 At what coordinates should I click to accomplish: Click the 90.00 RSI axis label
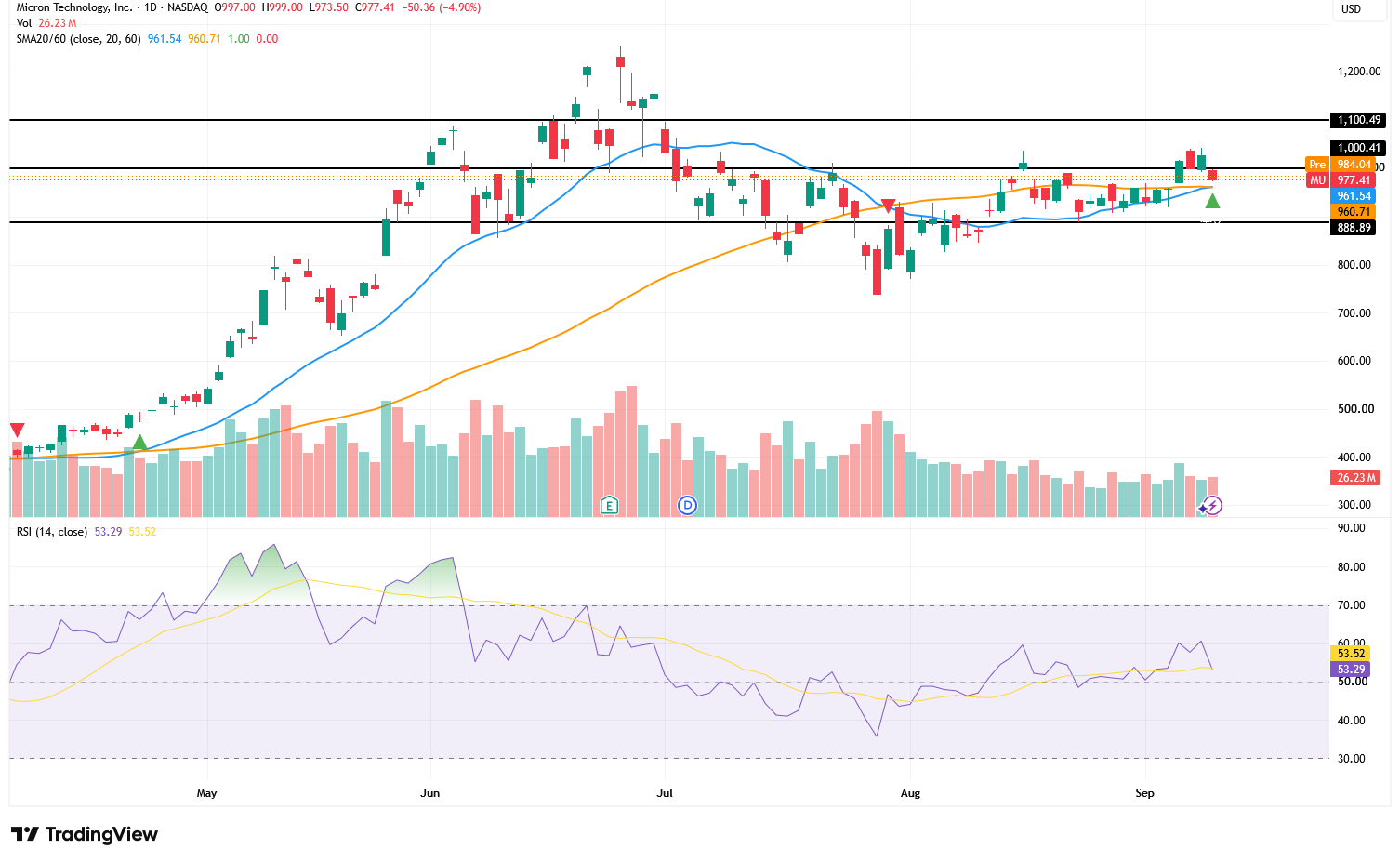1351,528
